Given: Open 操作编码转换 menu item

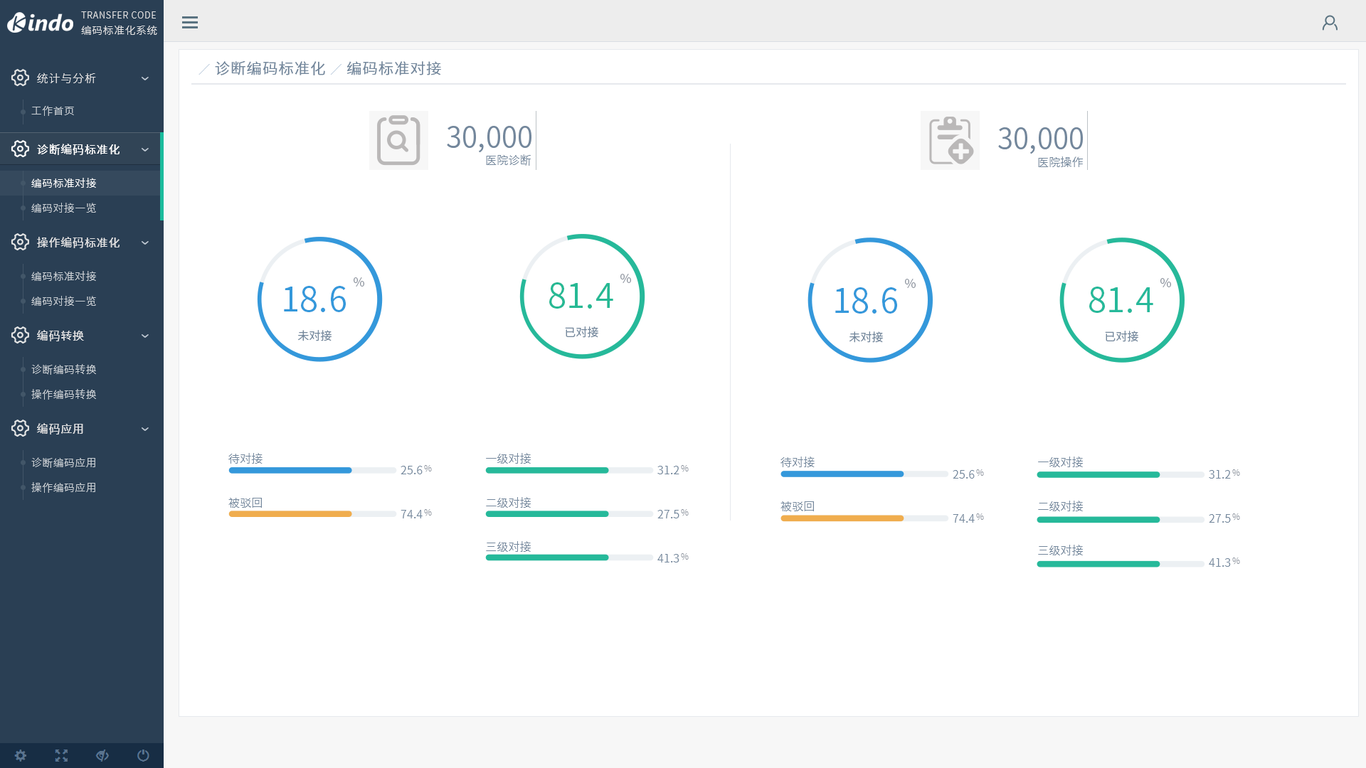Looking at the screenshot, I should click(x=64, y=394).
